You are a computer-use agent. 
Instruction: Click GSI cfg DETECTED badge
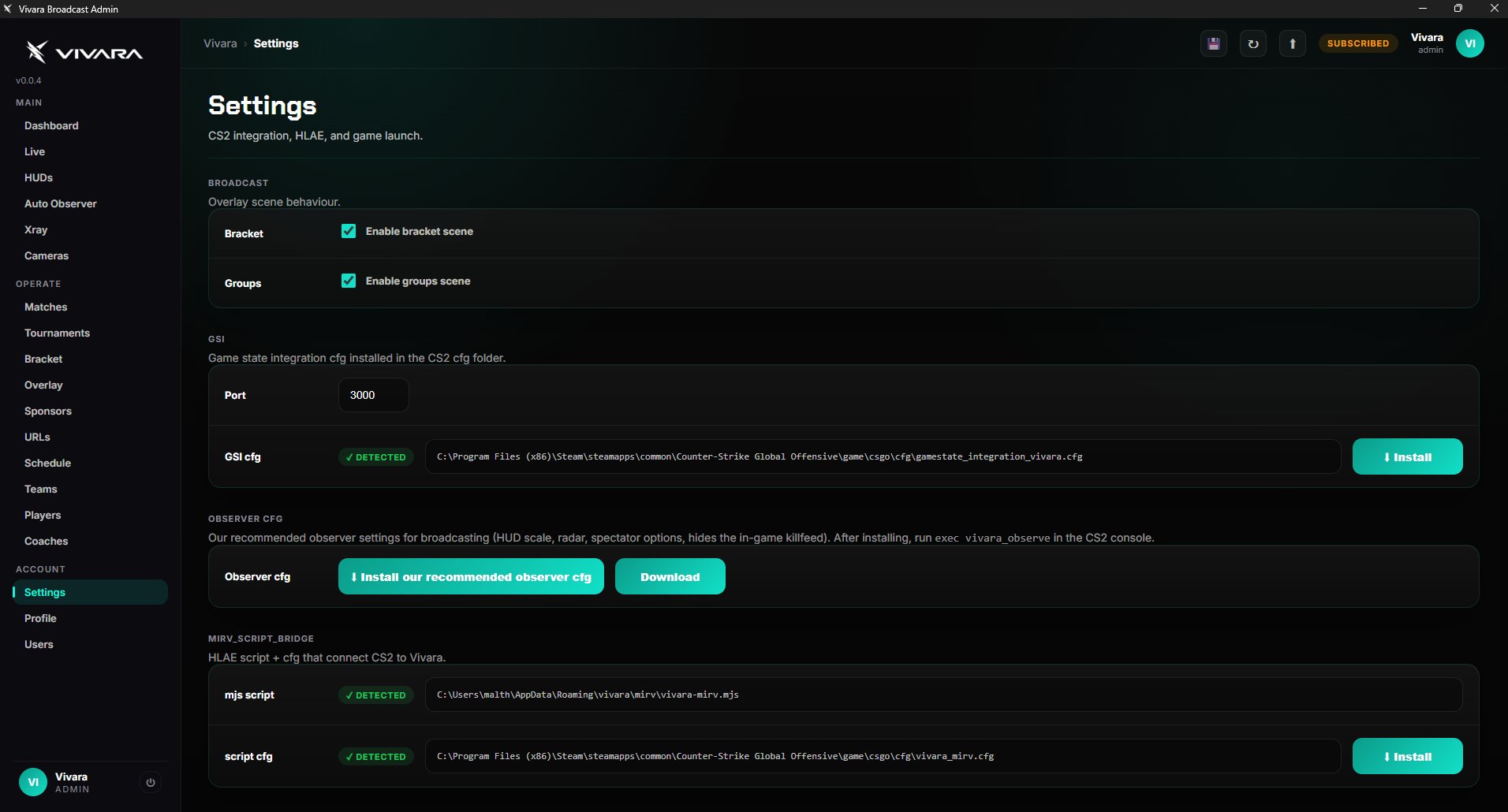[376, 457]
